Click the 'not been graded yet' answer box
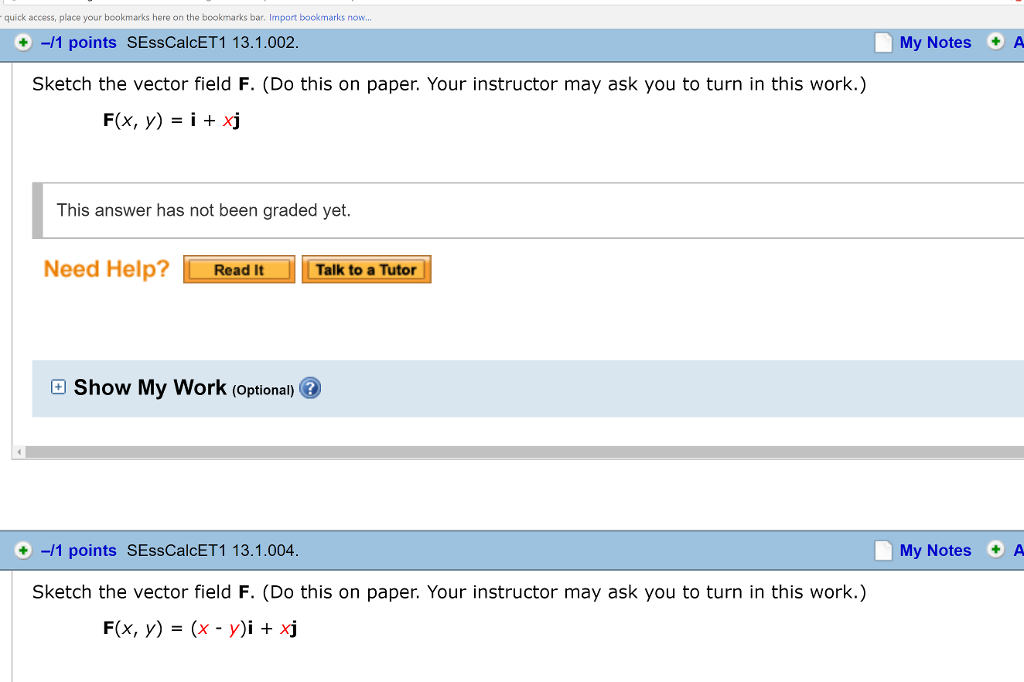1024x682 pixels. pyautogui.click(x=530, y=211)
